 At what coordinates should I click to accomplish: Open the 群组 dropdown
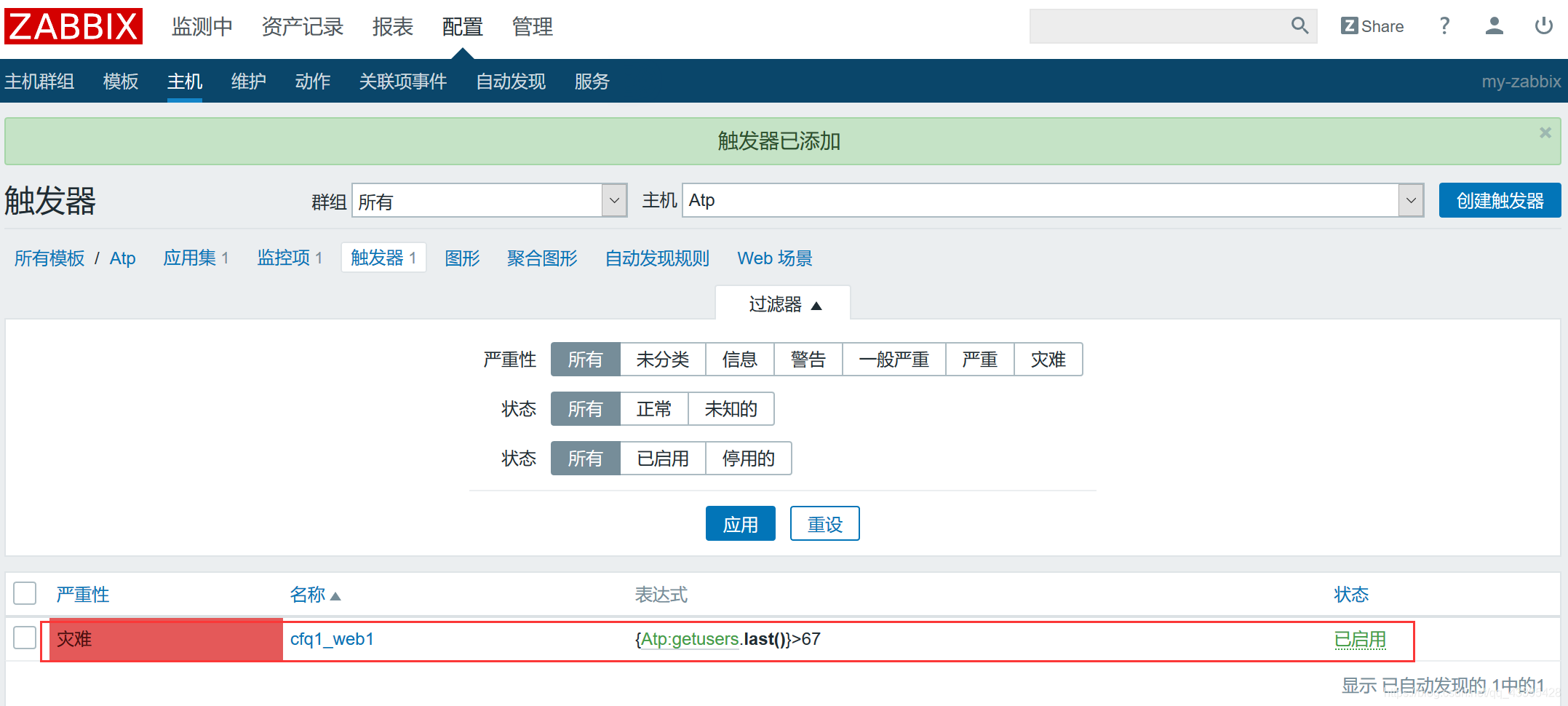pyautogui.click(x=490, y=200)
